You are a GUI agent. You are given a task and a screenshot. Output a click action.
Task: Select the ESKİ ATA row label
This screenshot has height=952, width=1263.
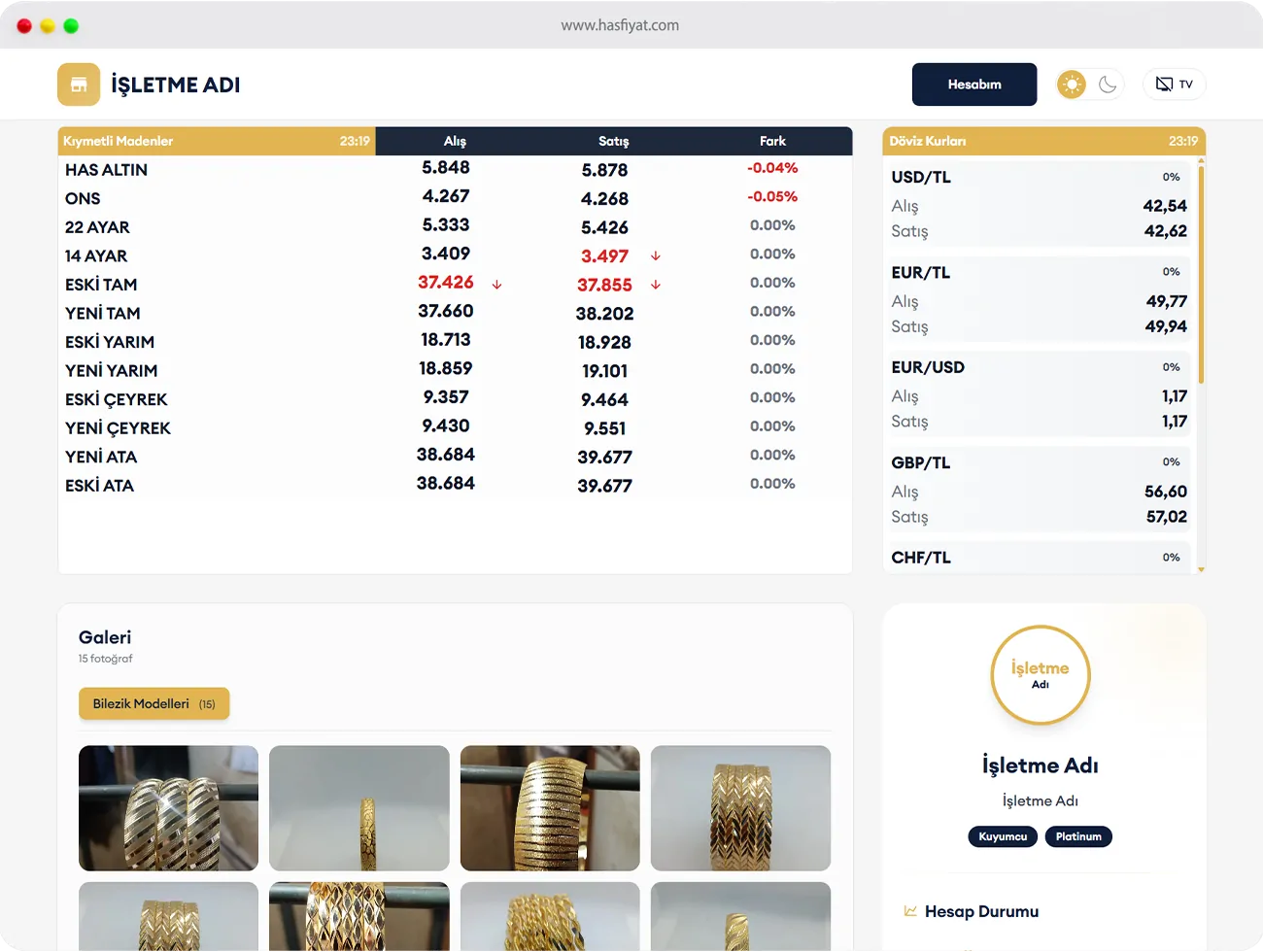[99, 486]
